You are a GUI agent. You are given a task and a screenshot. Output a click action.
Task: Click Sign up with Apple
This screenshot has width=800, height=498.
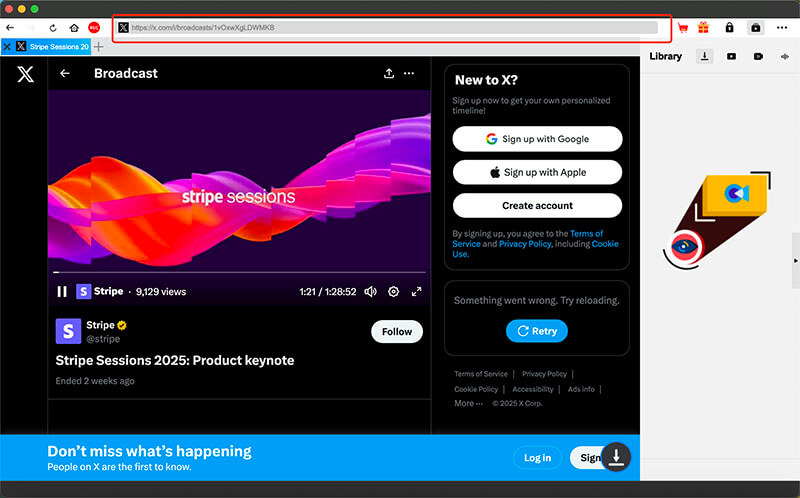(537, 172)
